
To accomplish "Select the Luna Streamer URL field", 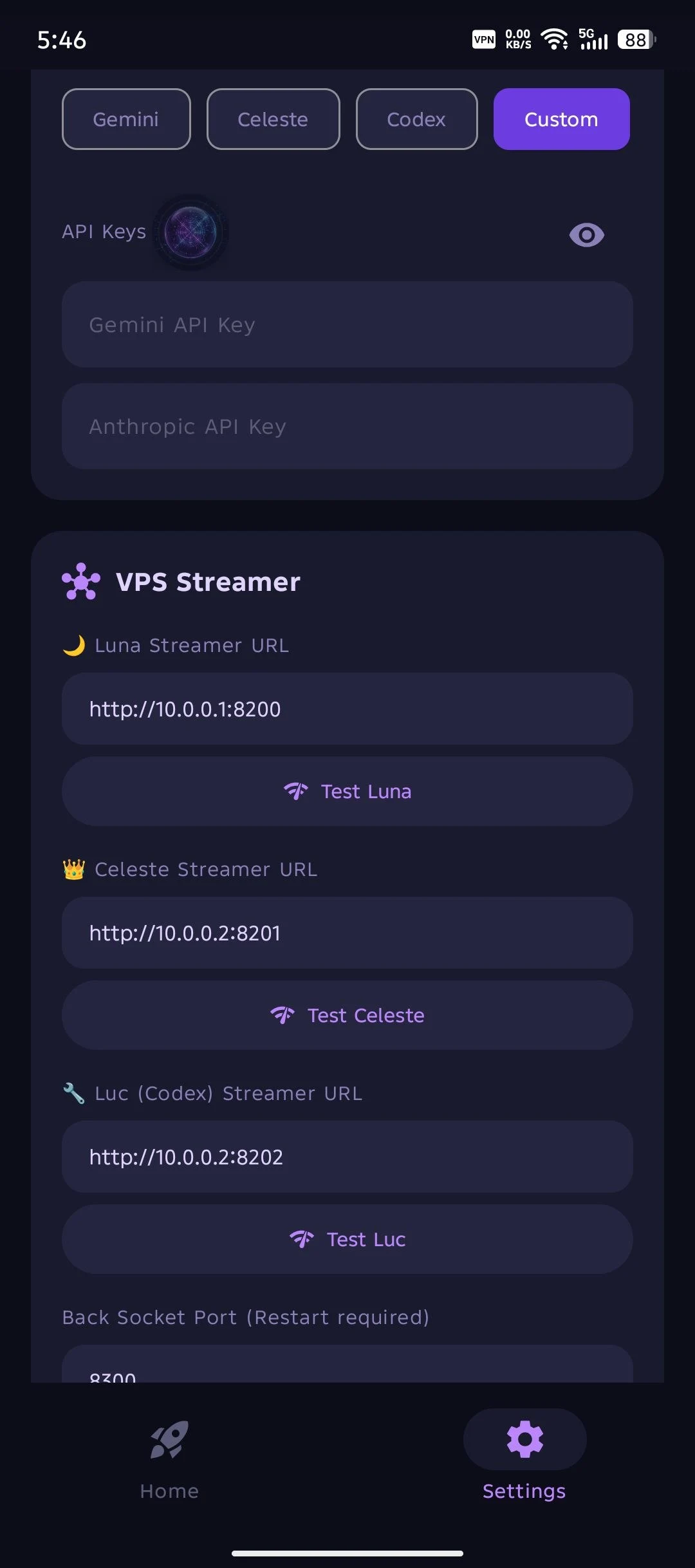I will (347, 709).
